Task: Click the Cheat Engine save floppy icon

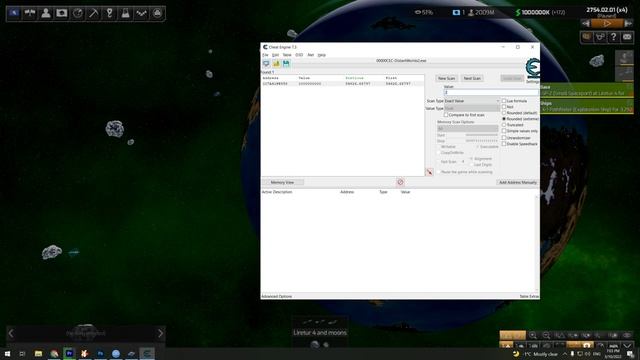Action: pyautogui.click(x=286, y=64)
